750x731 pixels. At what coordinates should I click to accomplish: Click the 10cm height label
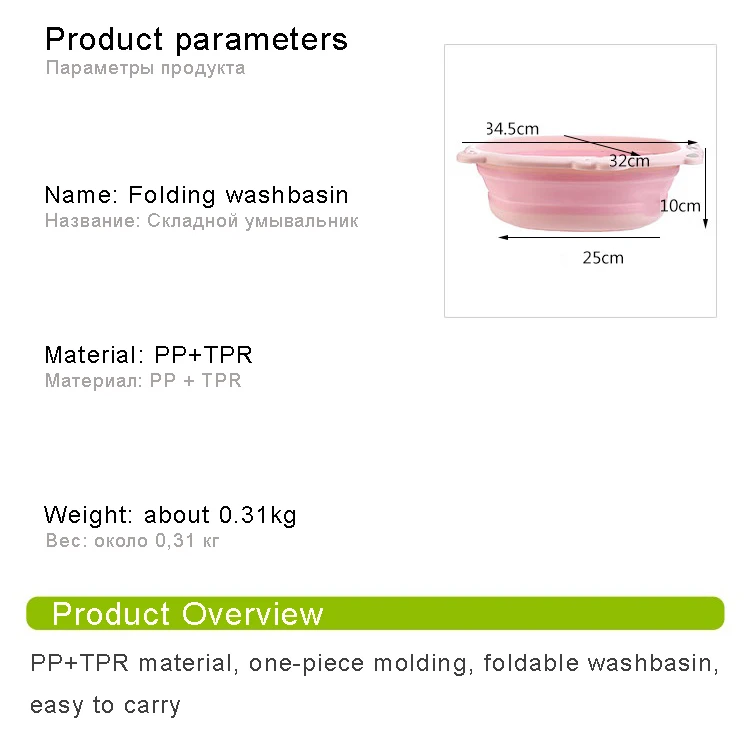[x=680, y=206]
